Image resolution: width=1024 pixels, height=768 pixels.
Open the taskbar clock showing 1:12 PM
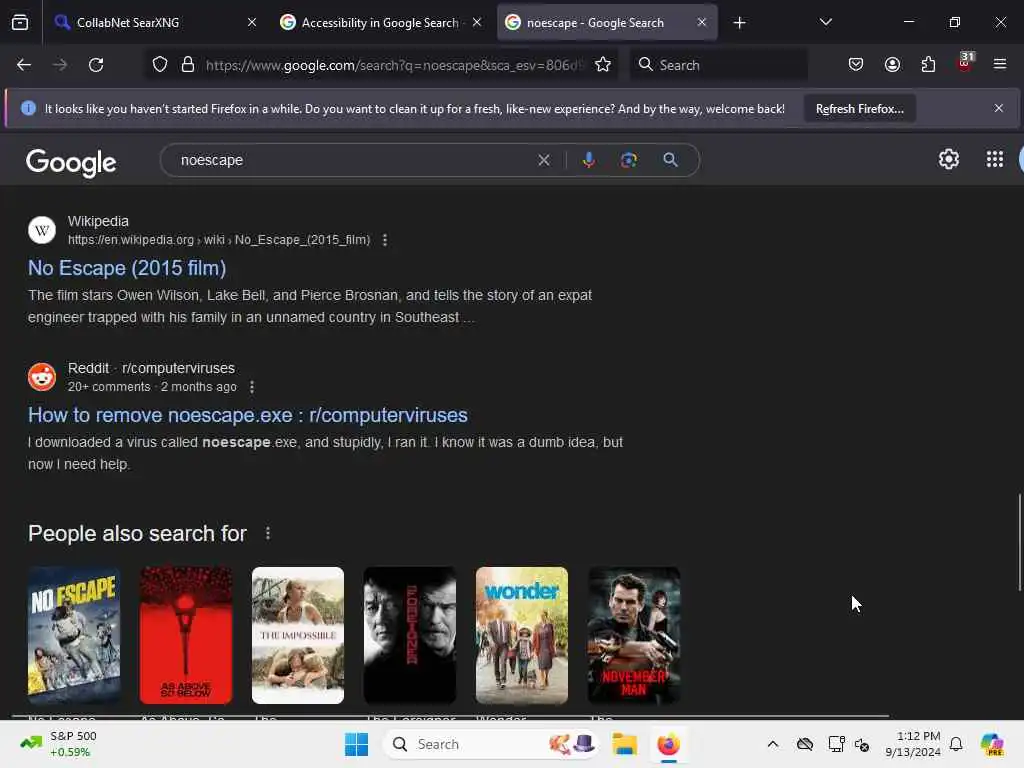[912, 744]
